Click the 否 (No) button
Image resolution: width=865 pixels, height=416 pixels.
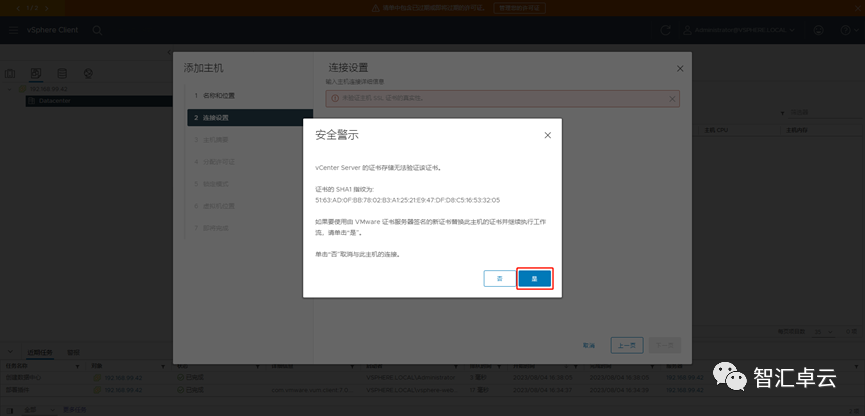click(500, 279)
